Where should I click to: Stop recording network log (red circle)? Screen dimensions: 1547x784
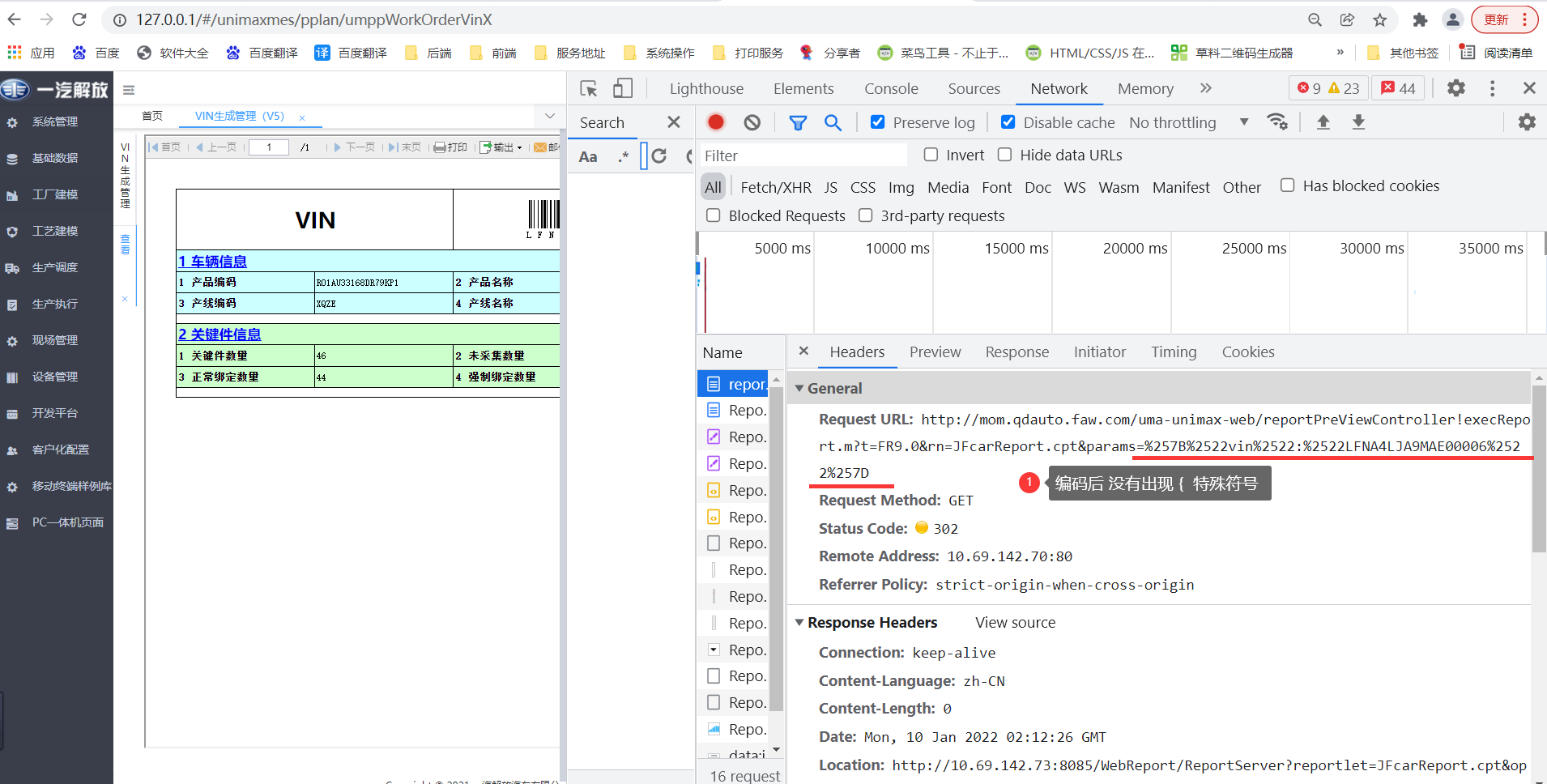(716, 122)
